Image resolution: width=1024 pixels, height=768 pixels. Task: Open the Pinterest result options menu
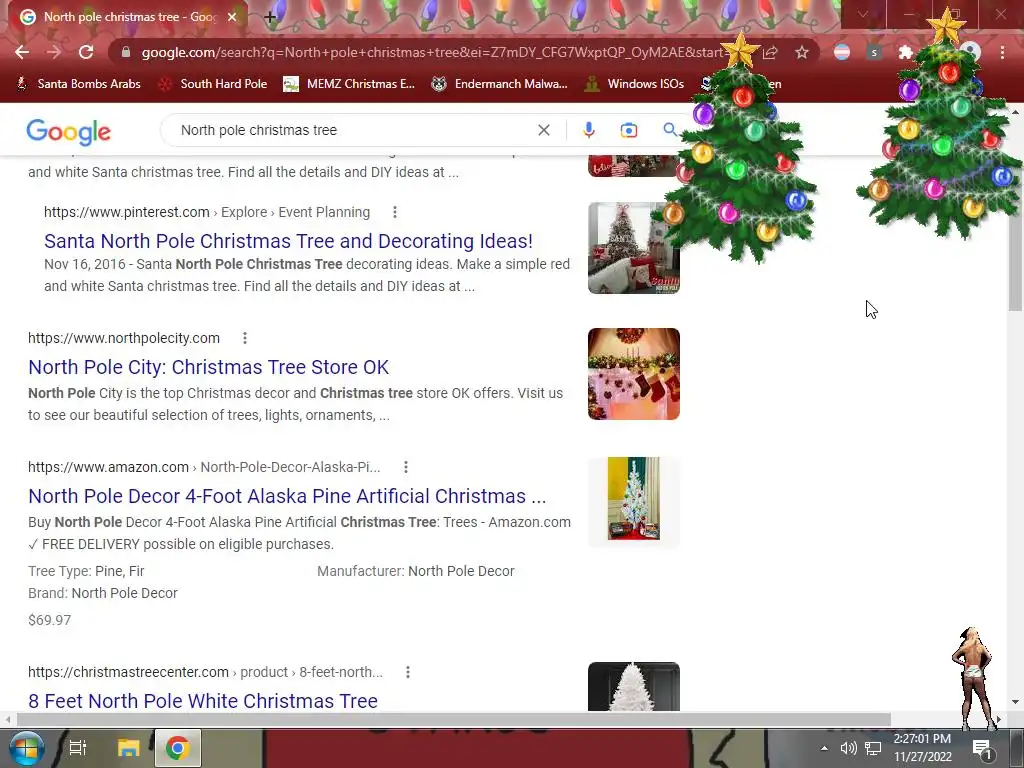(x=394, y=212)
